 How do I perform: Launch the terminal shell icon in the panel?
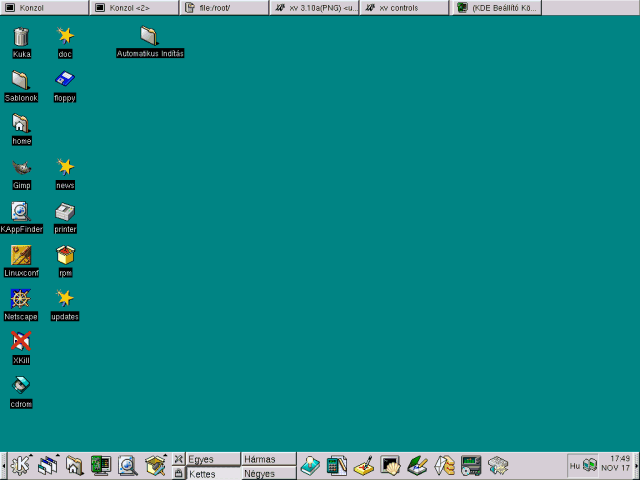click(x=390, y=465)
